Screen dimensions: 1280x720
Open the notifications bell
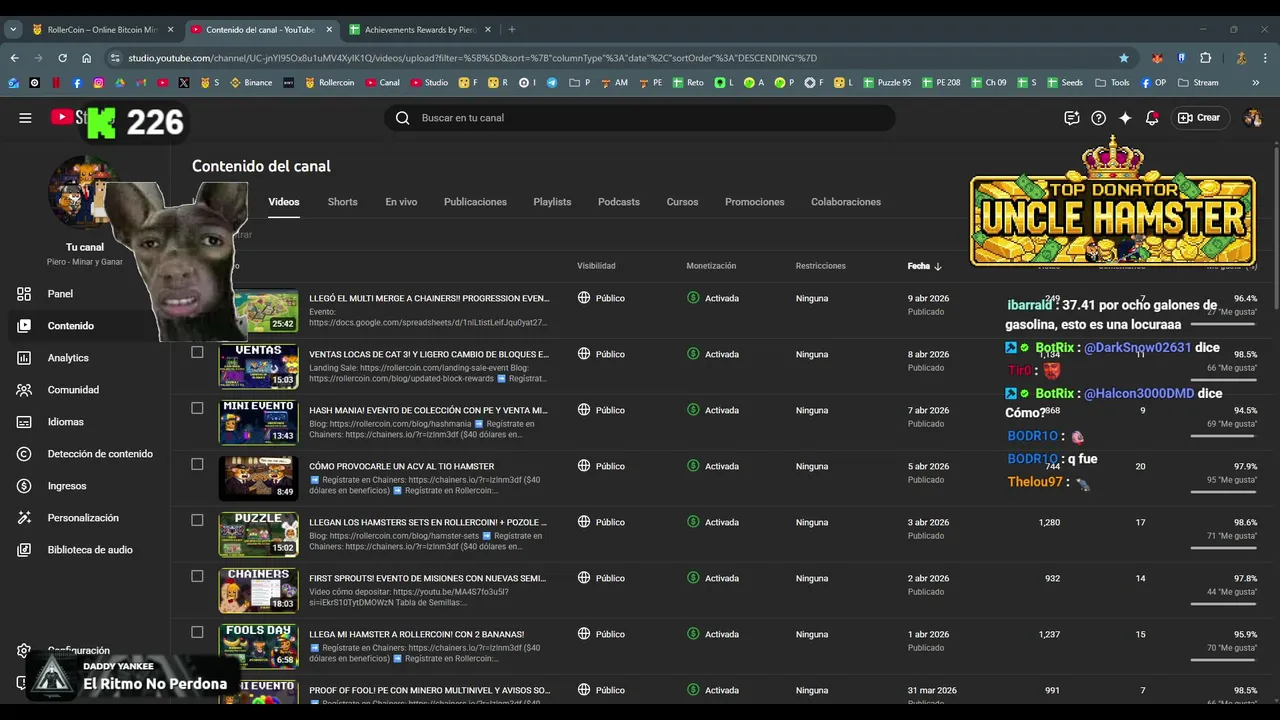(1152, 118)
